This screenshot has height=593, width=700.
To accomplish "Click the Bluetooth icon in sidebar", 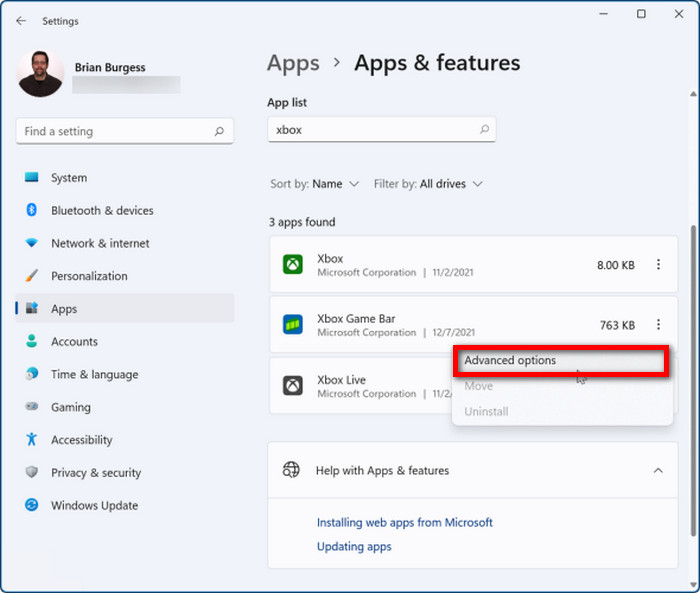I will click(32, 209).
